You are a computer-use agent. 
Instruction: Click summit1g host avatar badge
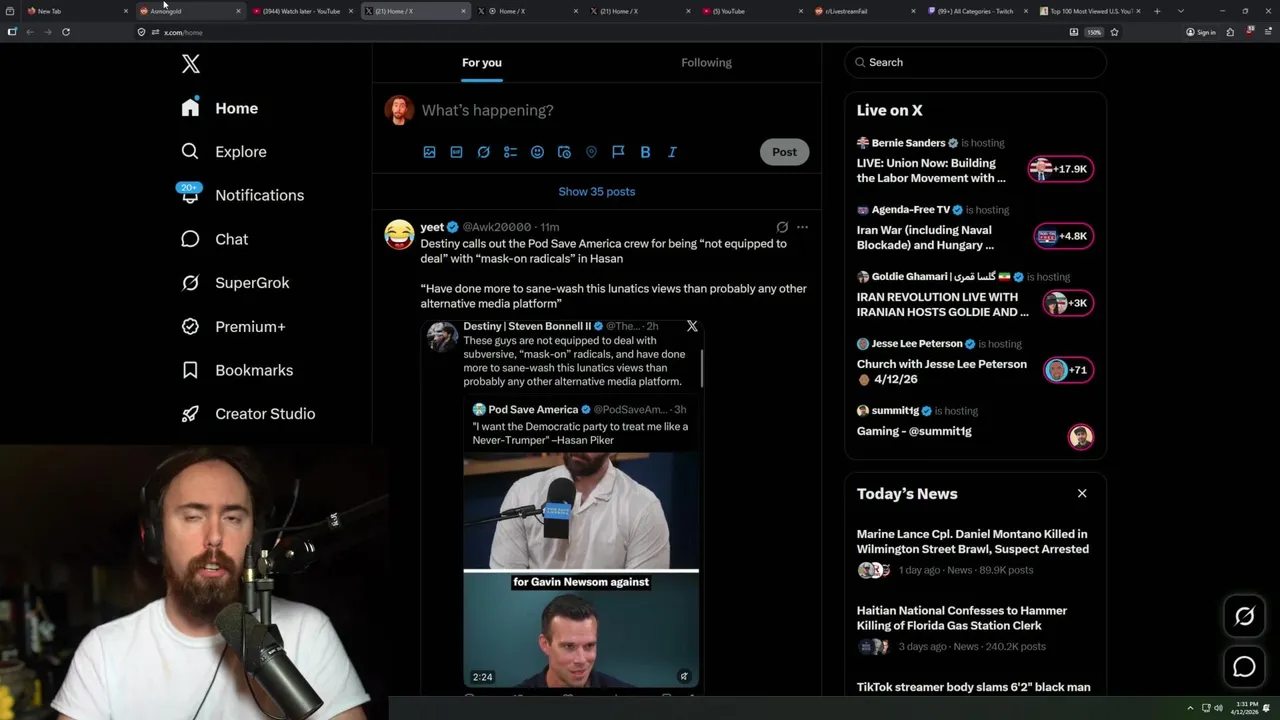pos(1080,437)
